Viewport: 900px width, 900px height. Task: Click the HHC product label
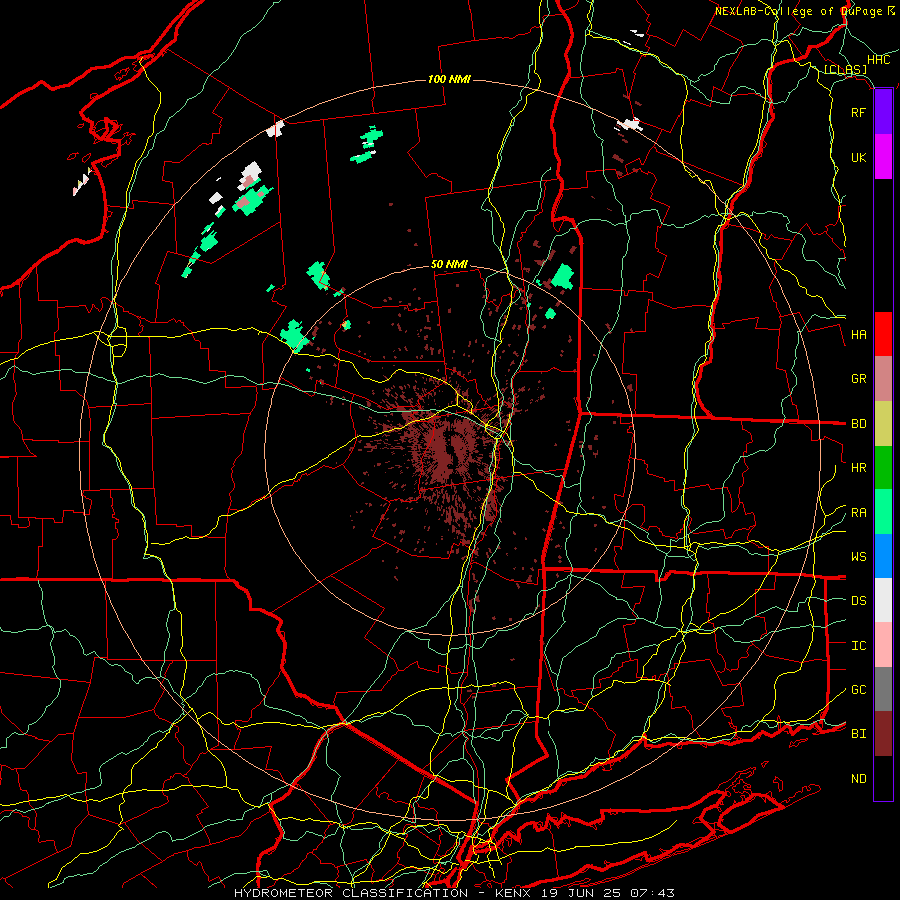[879, 59]
